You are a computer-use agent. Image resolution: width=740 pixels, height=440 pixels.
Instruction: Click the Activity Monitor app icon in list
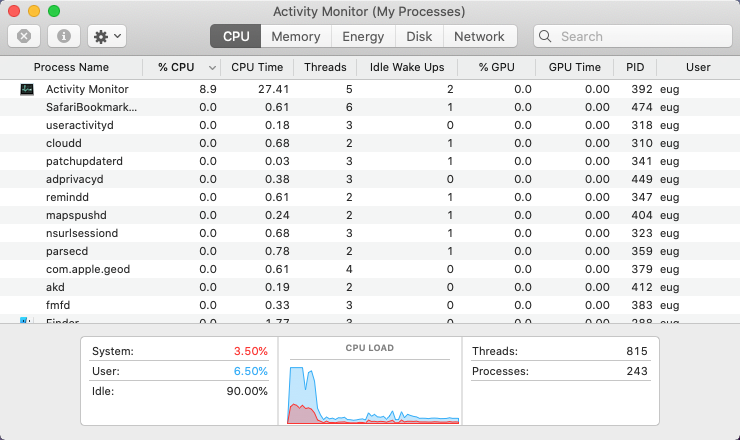point(27,89)
